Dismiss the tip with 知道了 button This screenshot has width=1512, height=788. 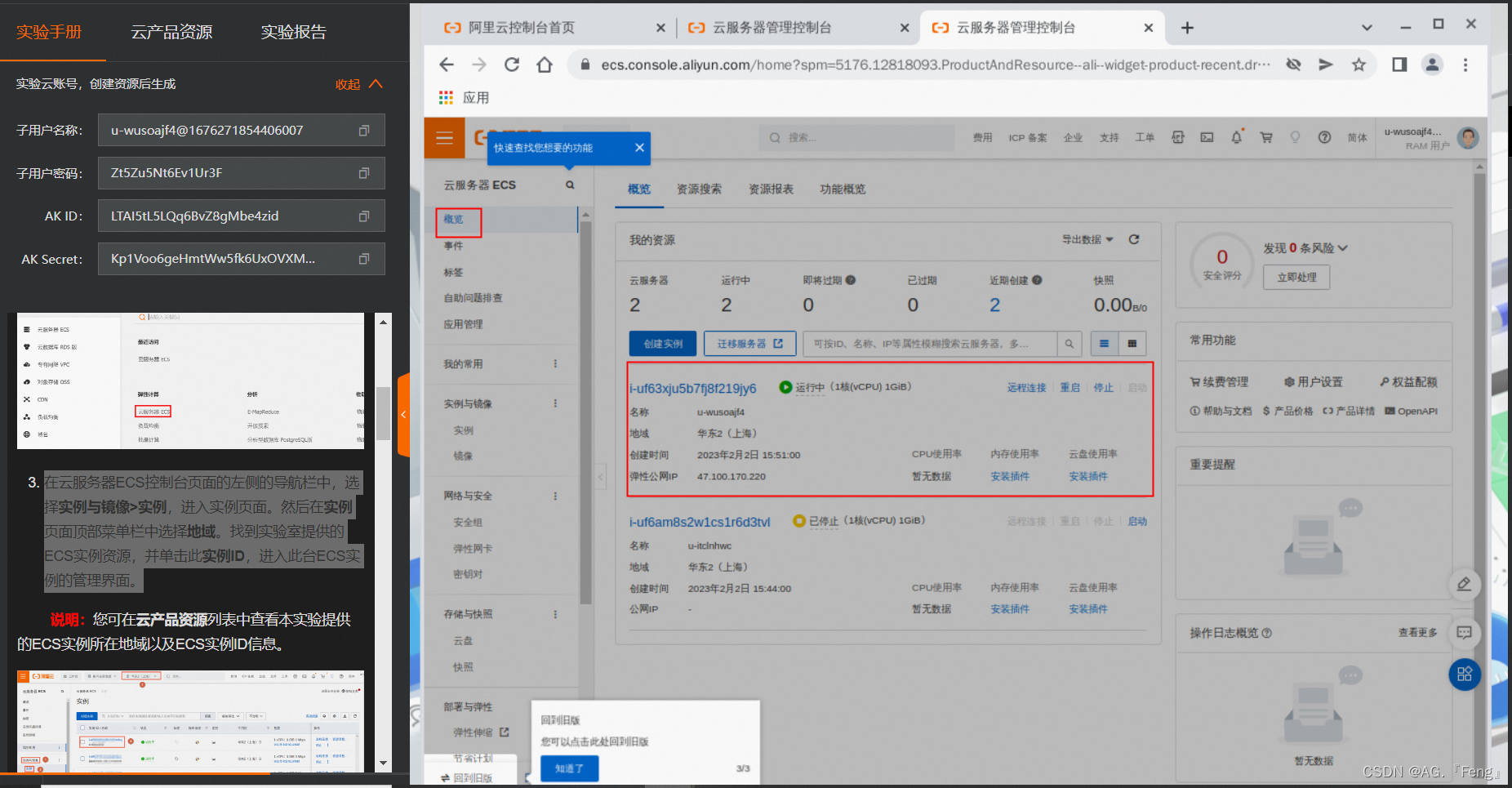(569, 768)
